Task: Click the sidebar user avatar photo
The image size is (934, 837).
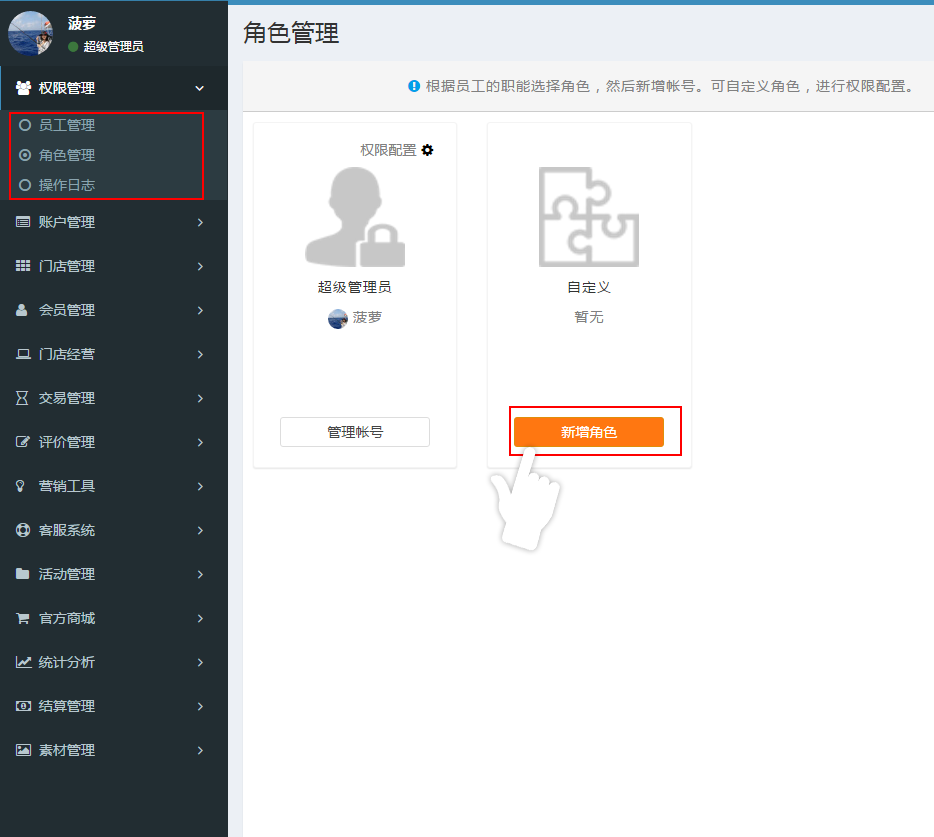Action: point(30,33)
